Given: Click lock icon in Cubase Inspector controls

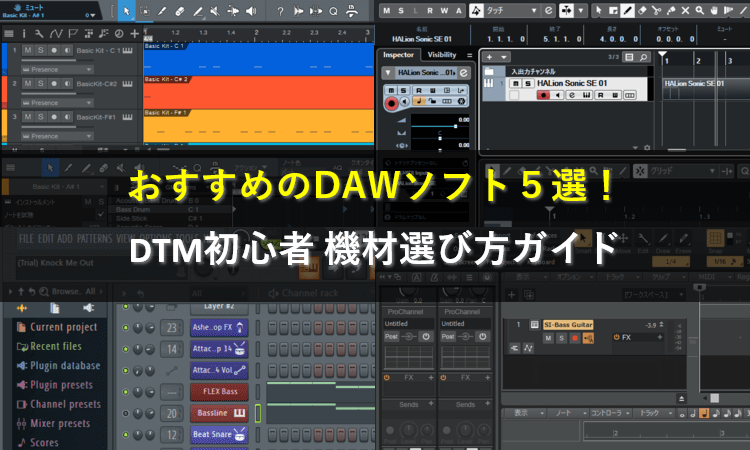Looking at the screenshot, I should click(x=432, y=101).
